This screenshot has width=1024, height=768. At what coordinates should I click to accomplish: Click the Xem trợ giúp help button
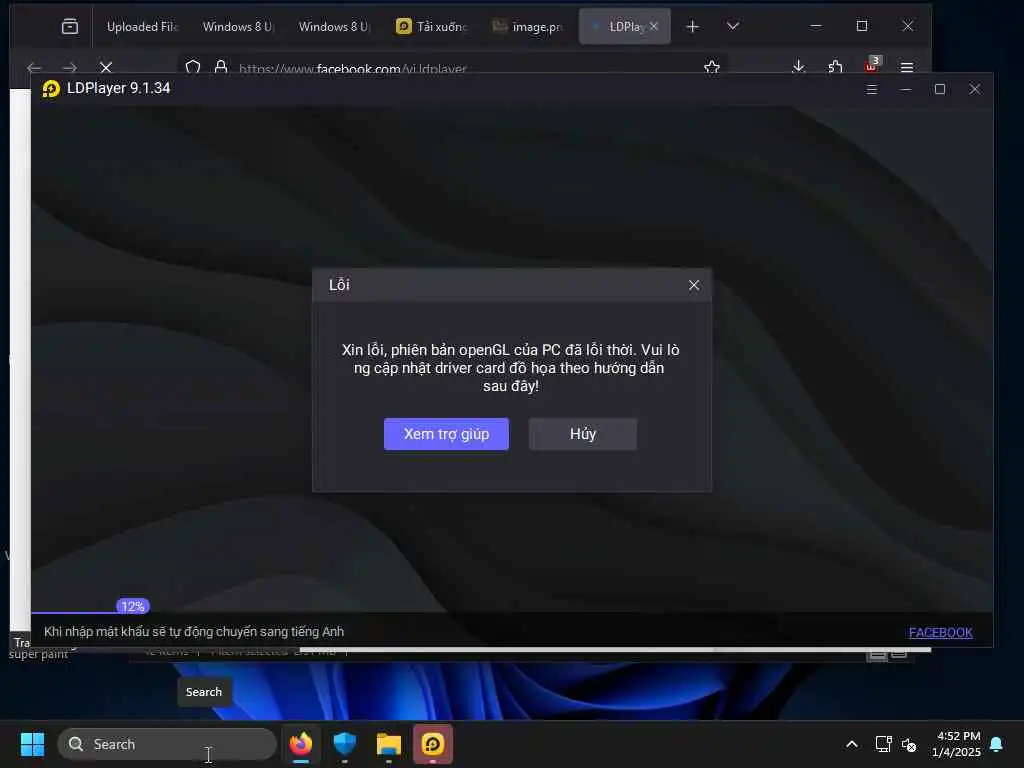click(446, 434)
